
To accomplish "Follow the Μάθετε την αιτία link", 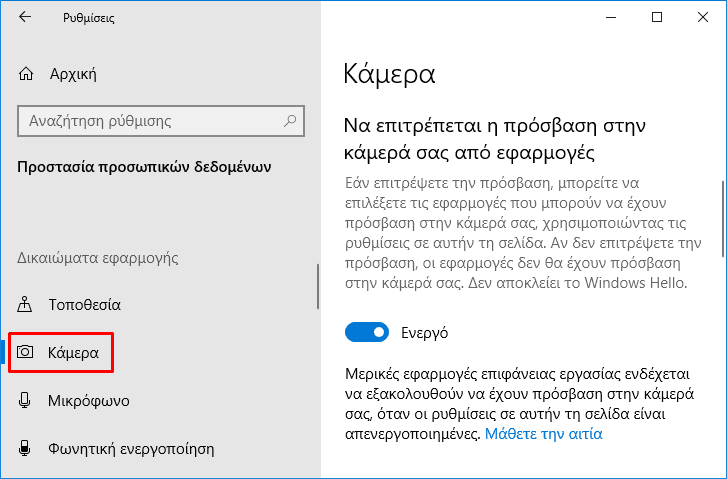I will (543, 434).
